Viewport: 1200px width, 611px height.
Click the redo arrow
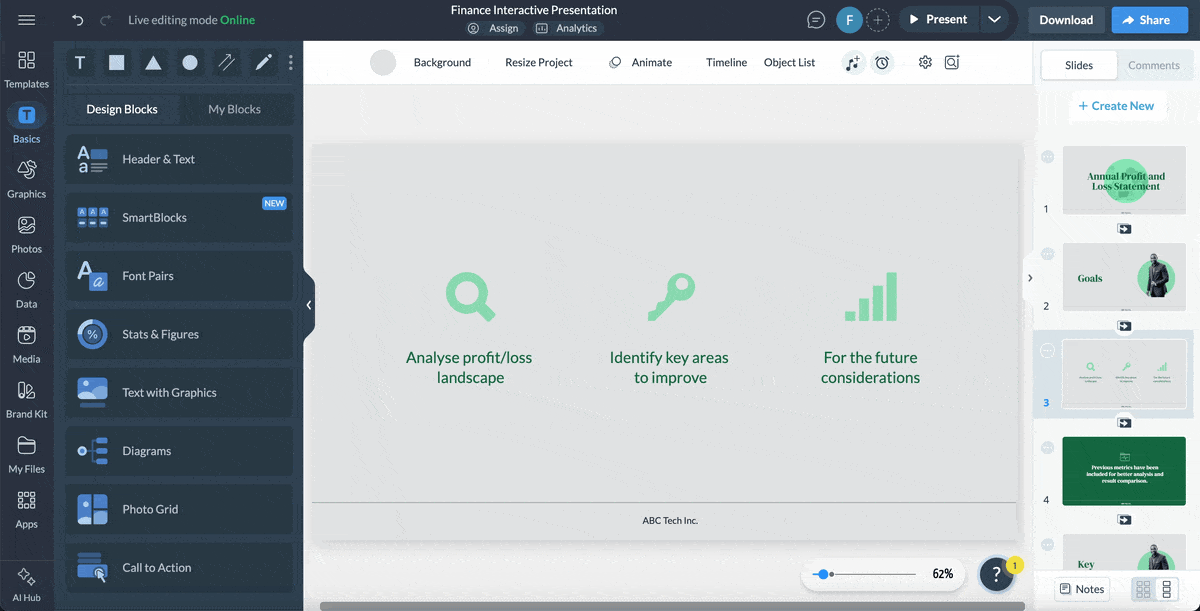point(106,20)
